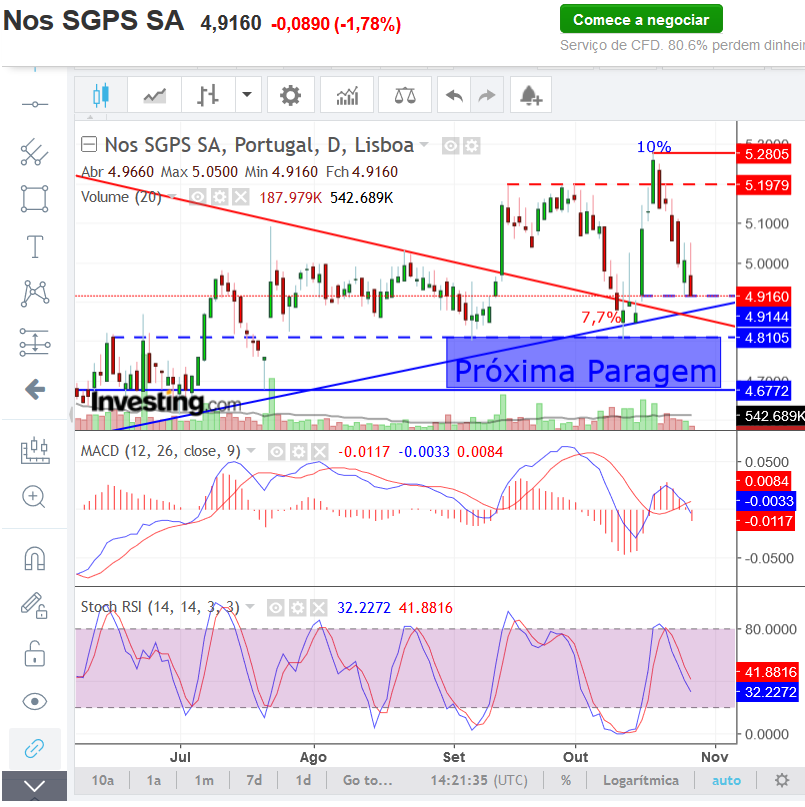This screenshot has width=805, height=807.
Task: Open bottom bar chart properties gear
Action: point(782,780)
